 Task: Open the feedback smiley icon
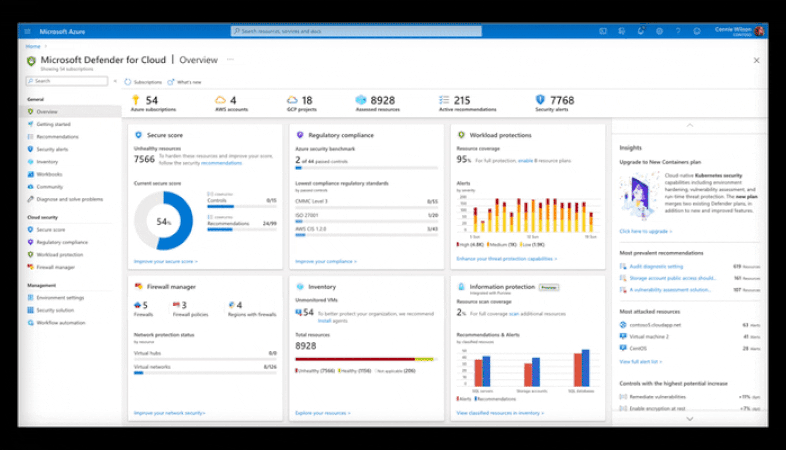tap(697, 31)
